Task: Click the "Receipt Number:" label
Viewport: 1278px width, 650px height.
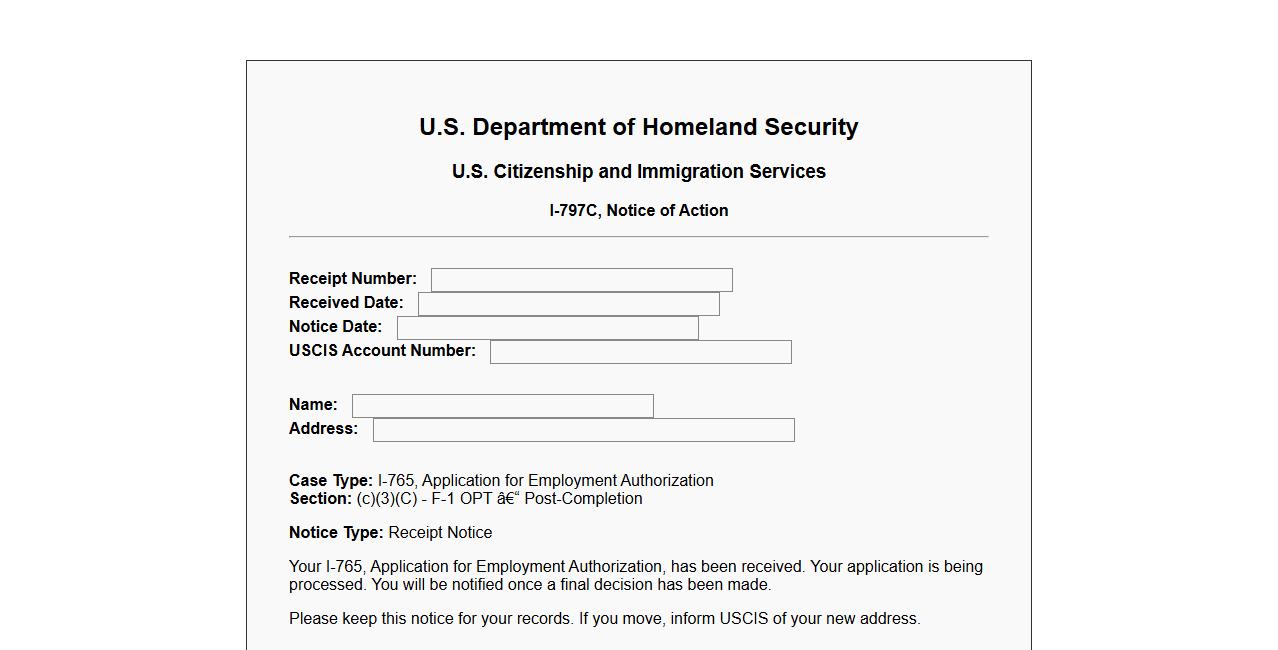Action: 352,278
